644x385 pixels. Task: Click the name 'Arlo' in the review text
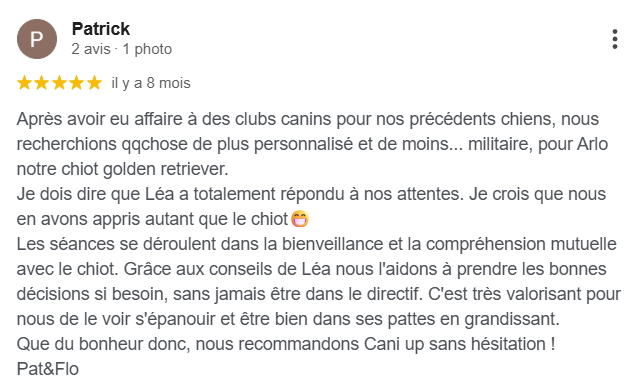coord(592,144)
